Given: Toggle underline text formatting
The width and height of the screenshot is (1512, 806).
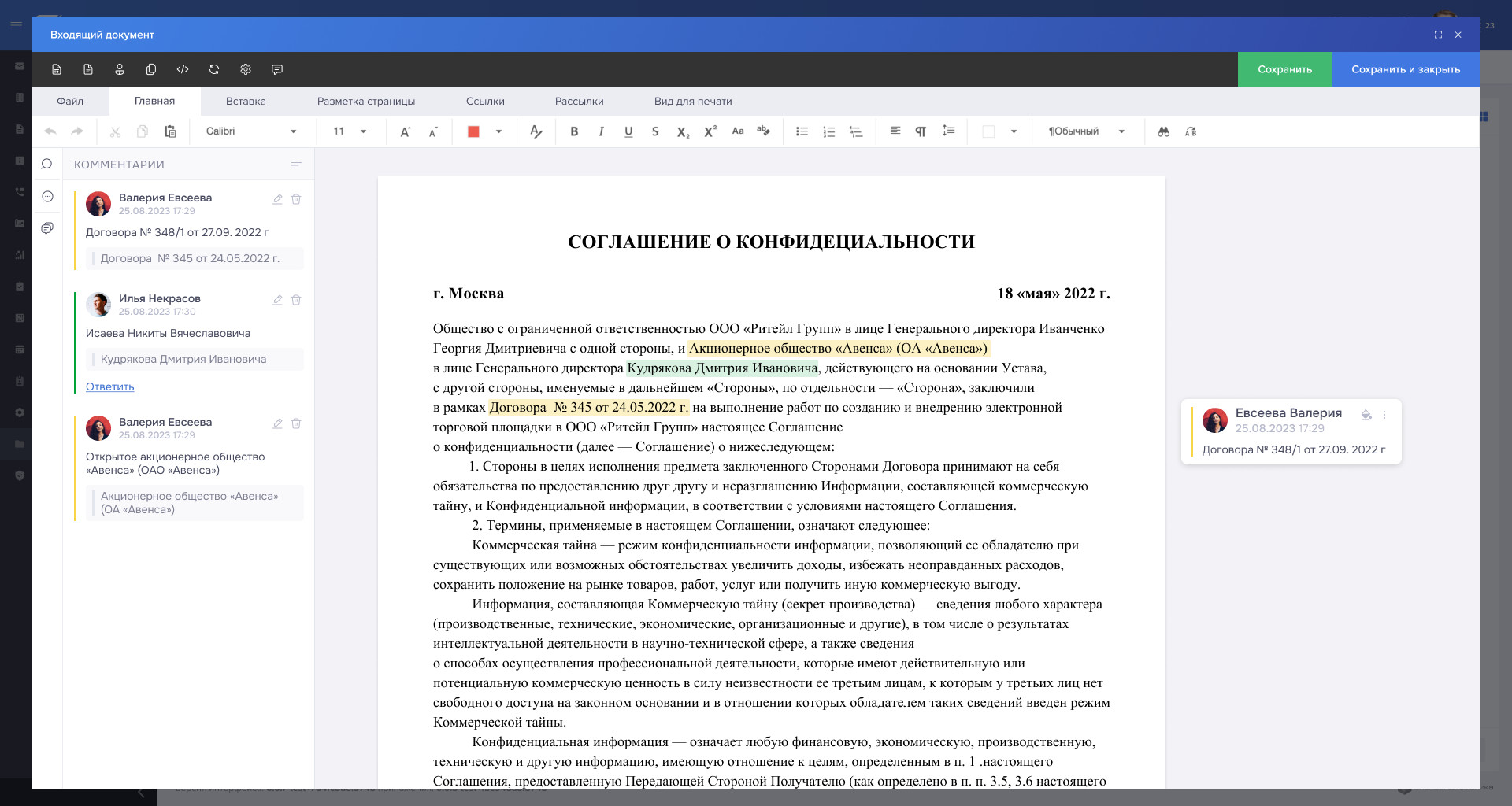Looking at the screenshot, I should click(628, 131).
